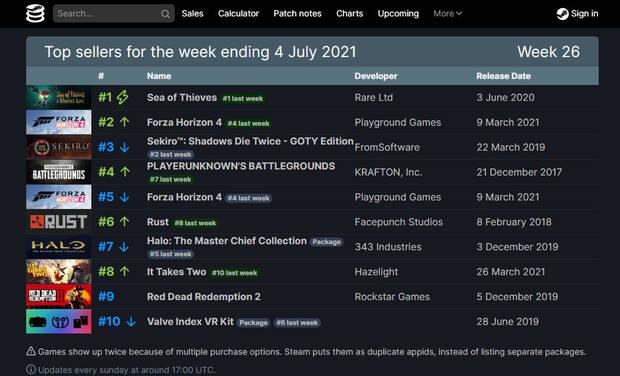Click the blue down arrow beside #10

131,321
